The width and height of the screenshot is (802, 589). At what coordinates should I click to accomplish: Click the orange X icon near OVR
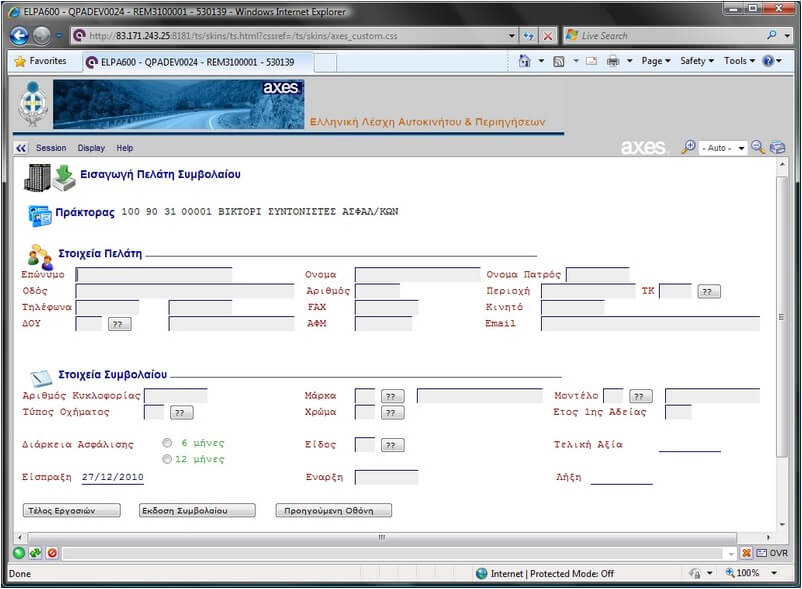[746, 553]
